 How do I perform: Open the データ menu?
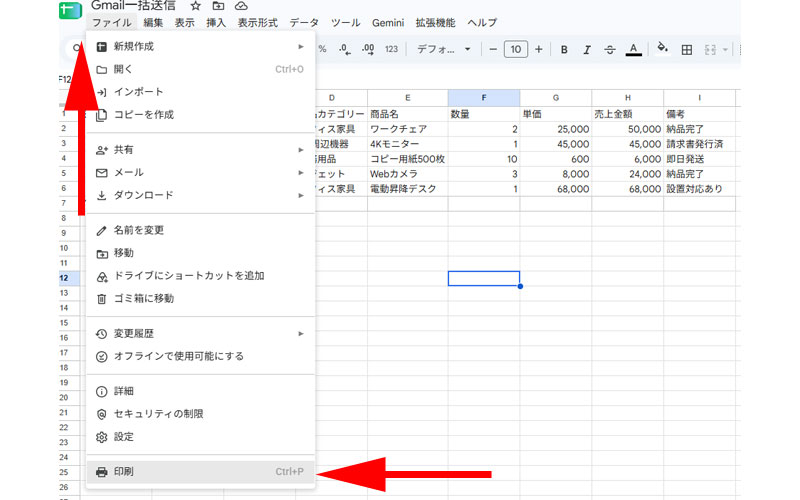pyautogui.click(x=304, y=22)
